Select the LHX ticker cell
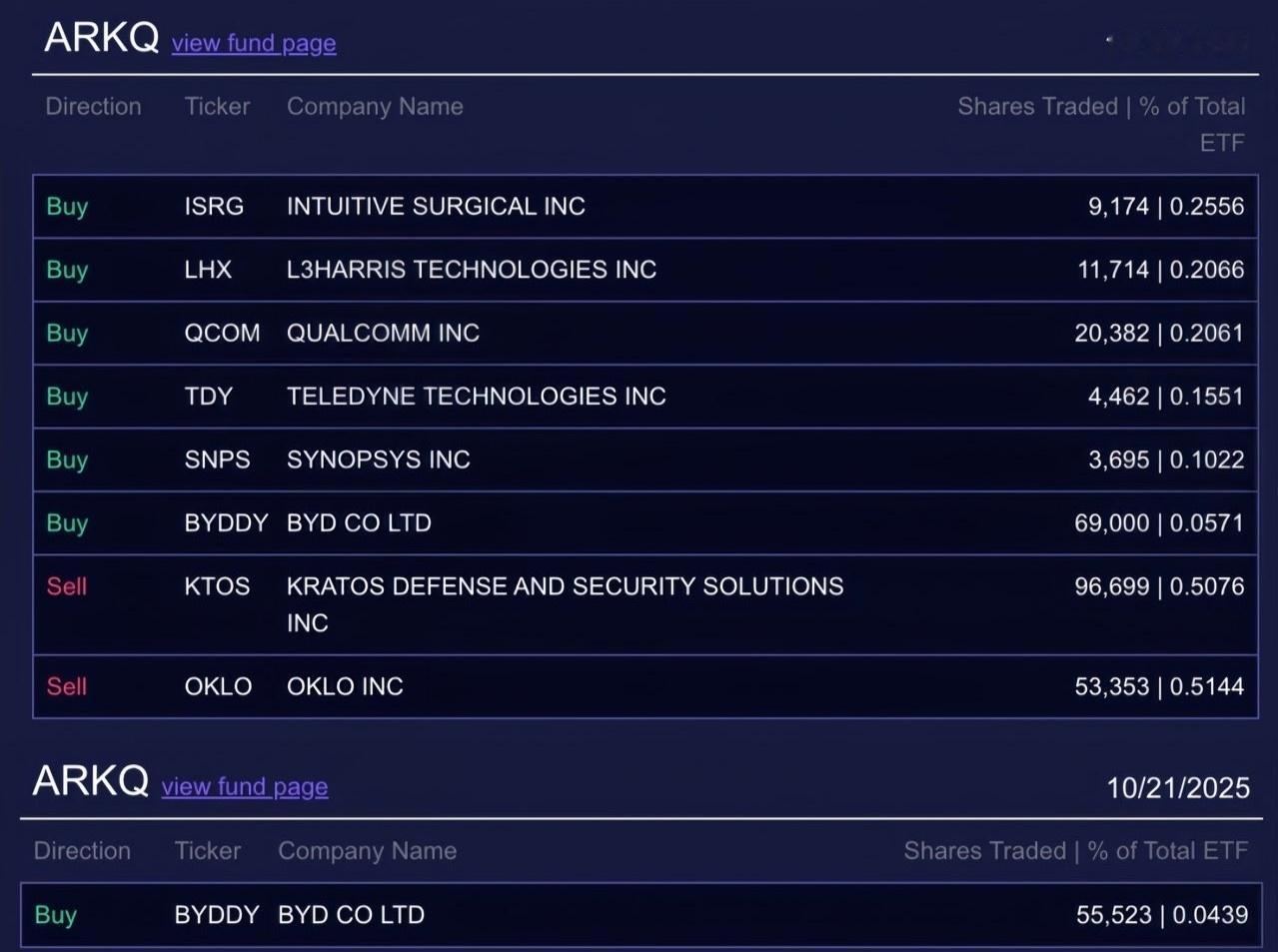Image resolution: width=1278 pixels, height=952 pixels. [208, 270]
